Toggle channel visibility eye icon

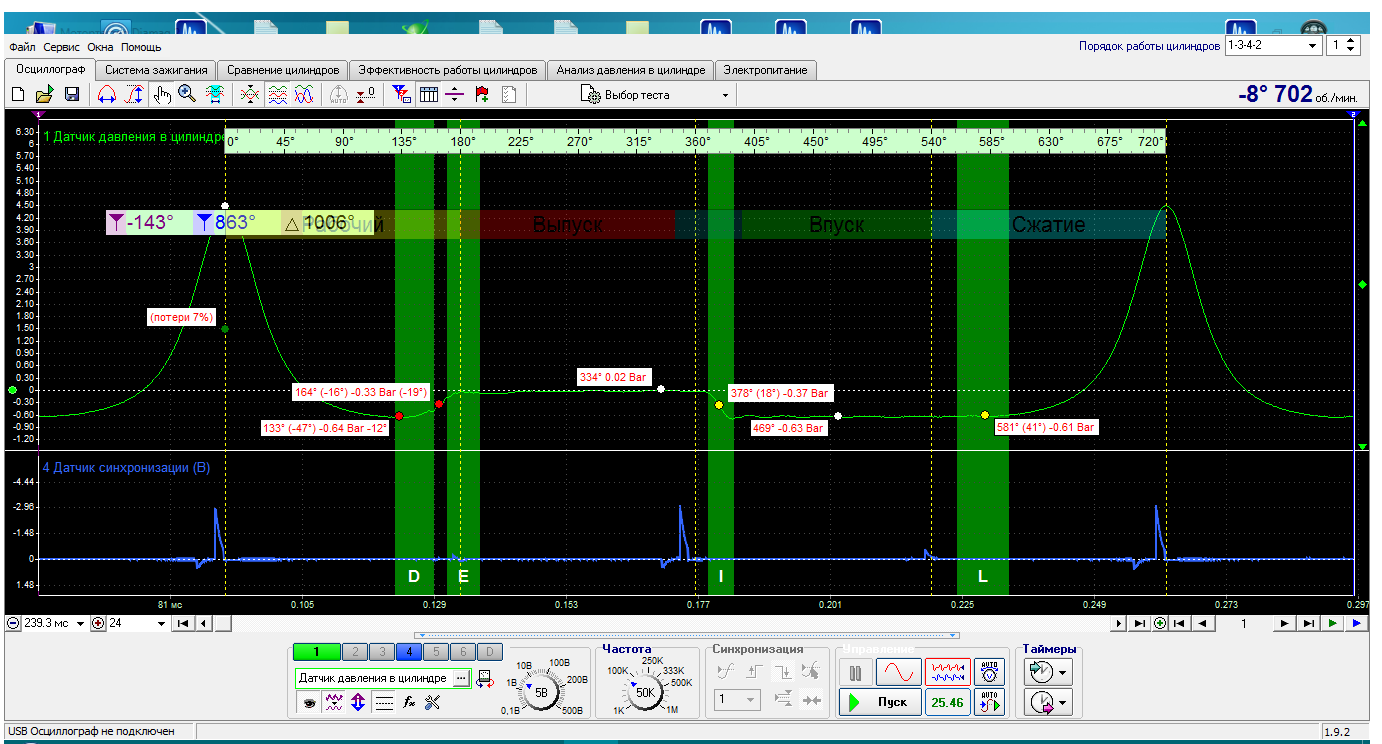click(311, 703)
